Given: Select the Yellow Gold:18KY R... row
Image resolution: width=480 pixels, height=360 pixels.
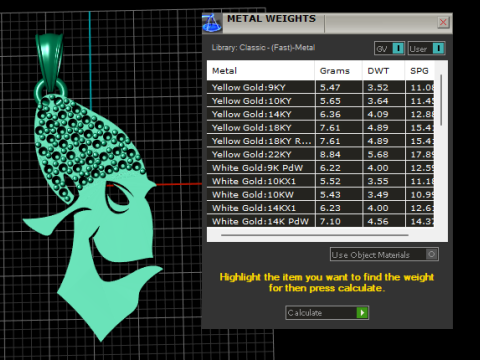Looking at the screenshot, I should [x=320, y=141].
